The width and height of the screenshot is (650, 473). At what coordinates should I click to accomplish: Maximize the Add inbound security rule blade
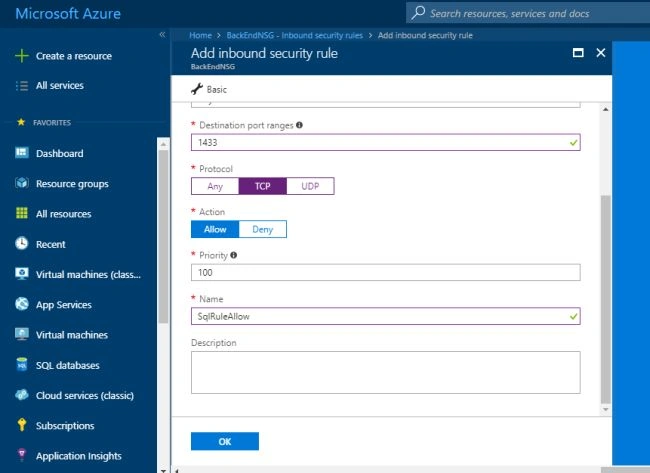pyautogui.click(x=578, y=53)
